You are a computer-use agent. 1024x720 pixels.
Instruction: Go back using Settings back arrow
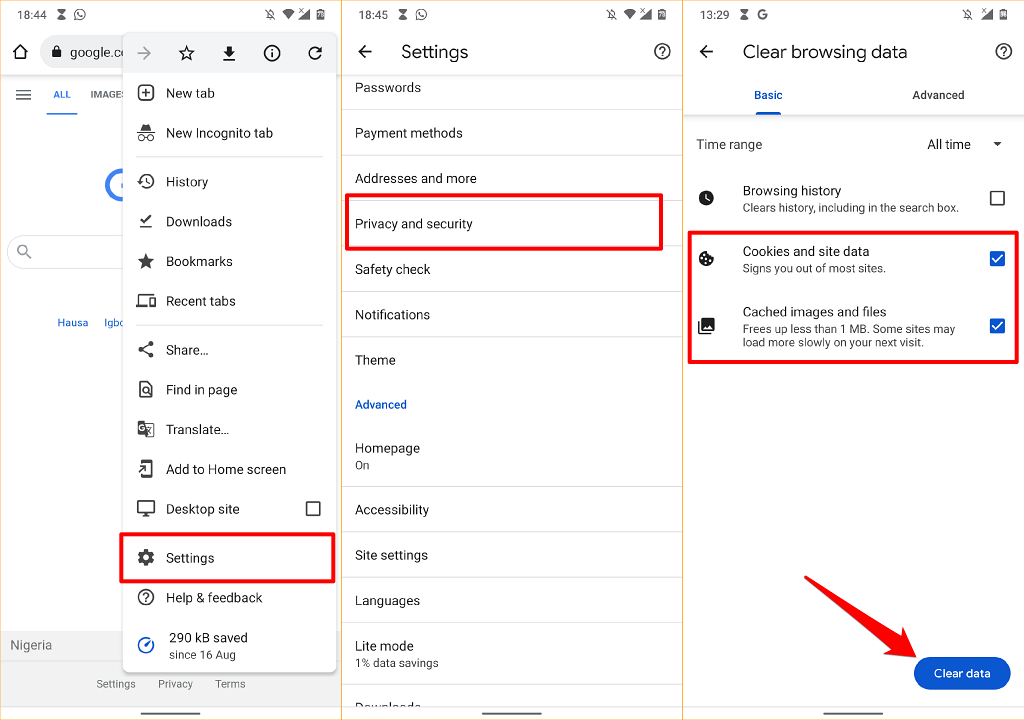click(365, 52)
